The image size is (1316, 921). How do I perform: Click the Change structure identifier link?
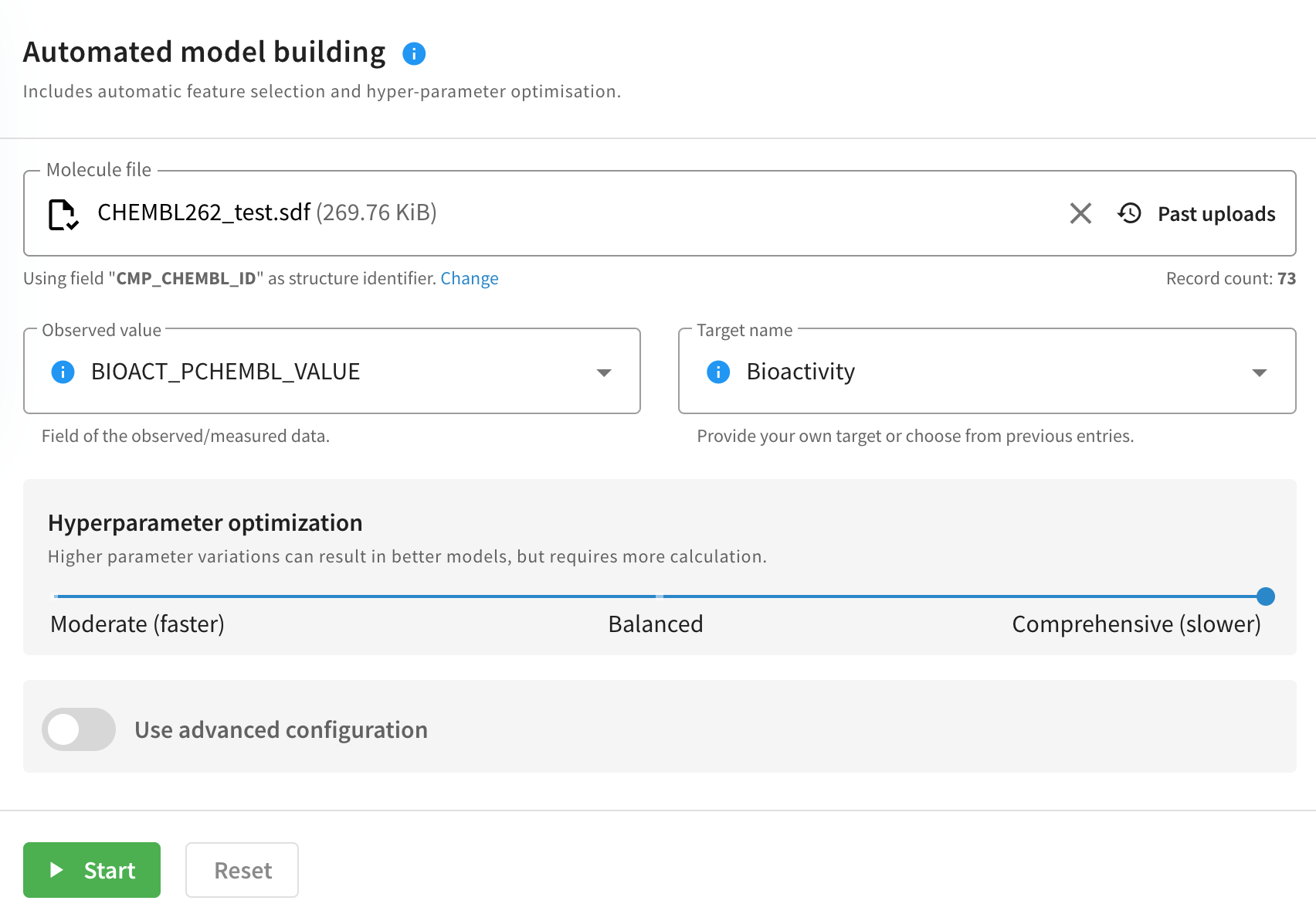coord(469,278)
